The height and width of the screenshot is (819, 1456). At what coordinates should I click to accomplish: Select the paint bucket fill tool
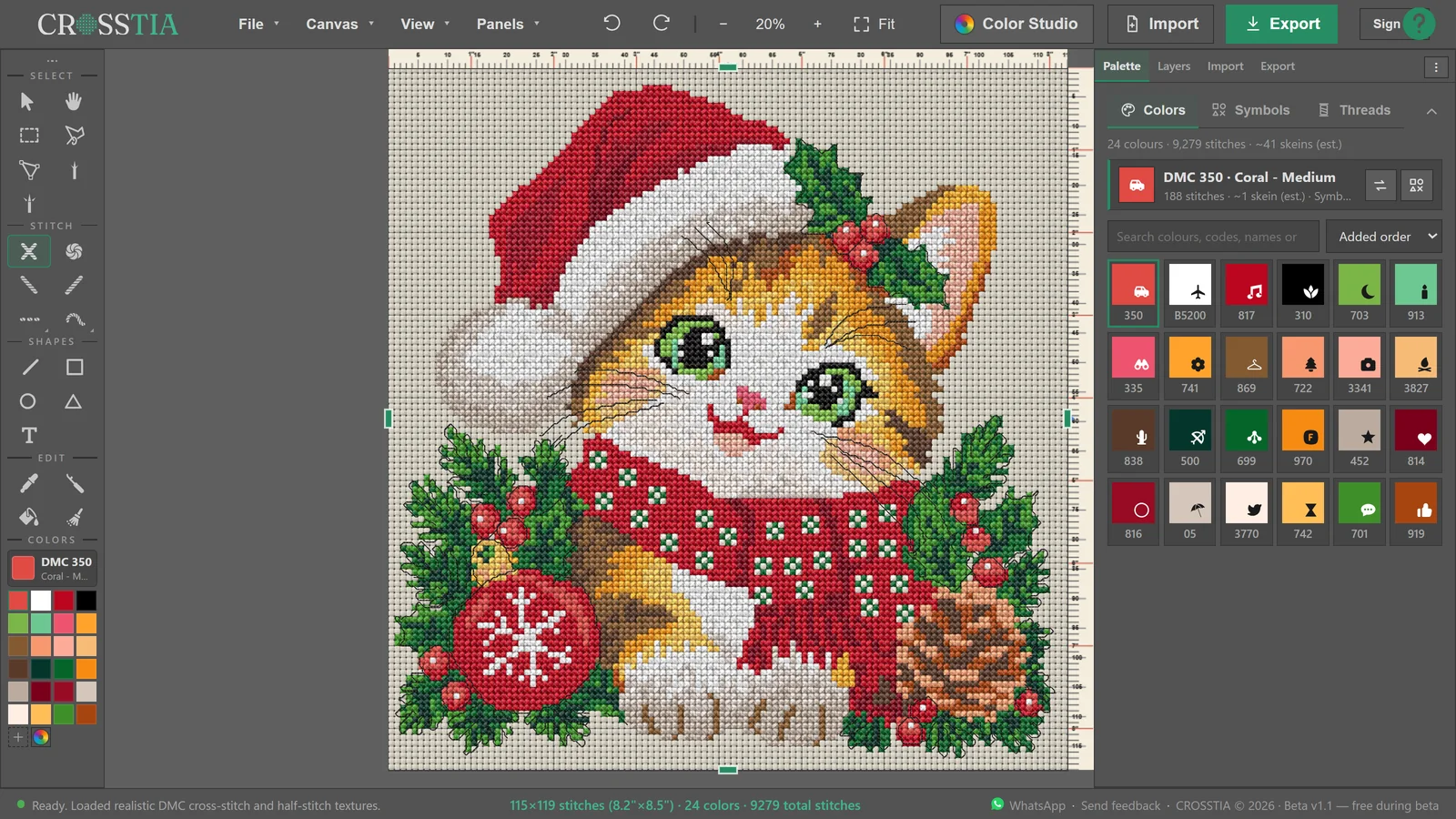click(29, 517)
